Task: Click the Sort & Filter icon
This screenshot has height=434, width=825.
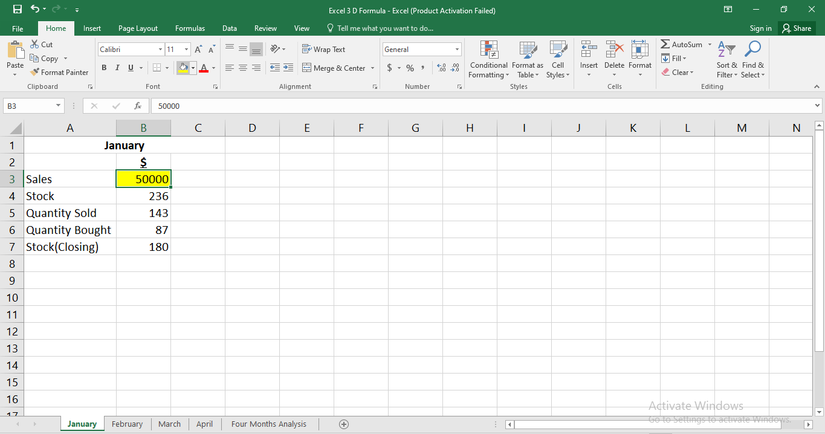Action: click(726, 58)
